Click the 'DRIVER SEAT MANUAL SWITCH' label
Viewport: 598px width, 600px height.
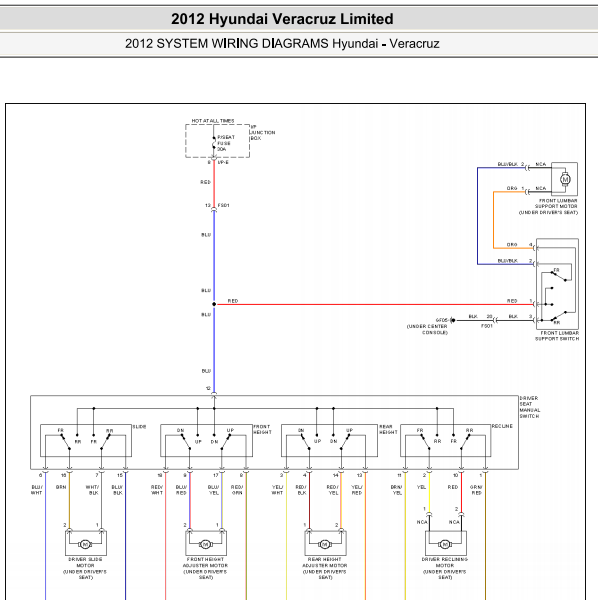point(530,407)
